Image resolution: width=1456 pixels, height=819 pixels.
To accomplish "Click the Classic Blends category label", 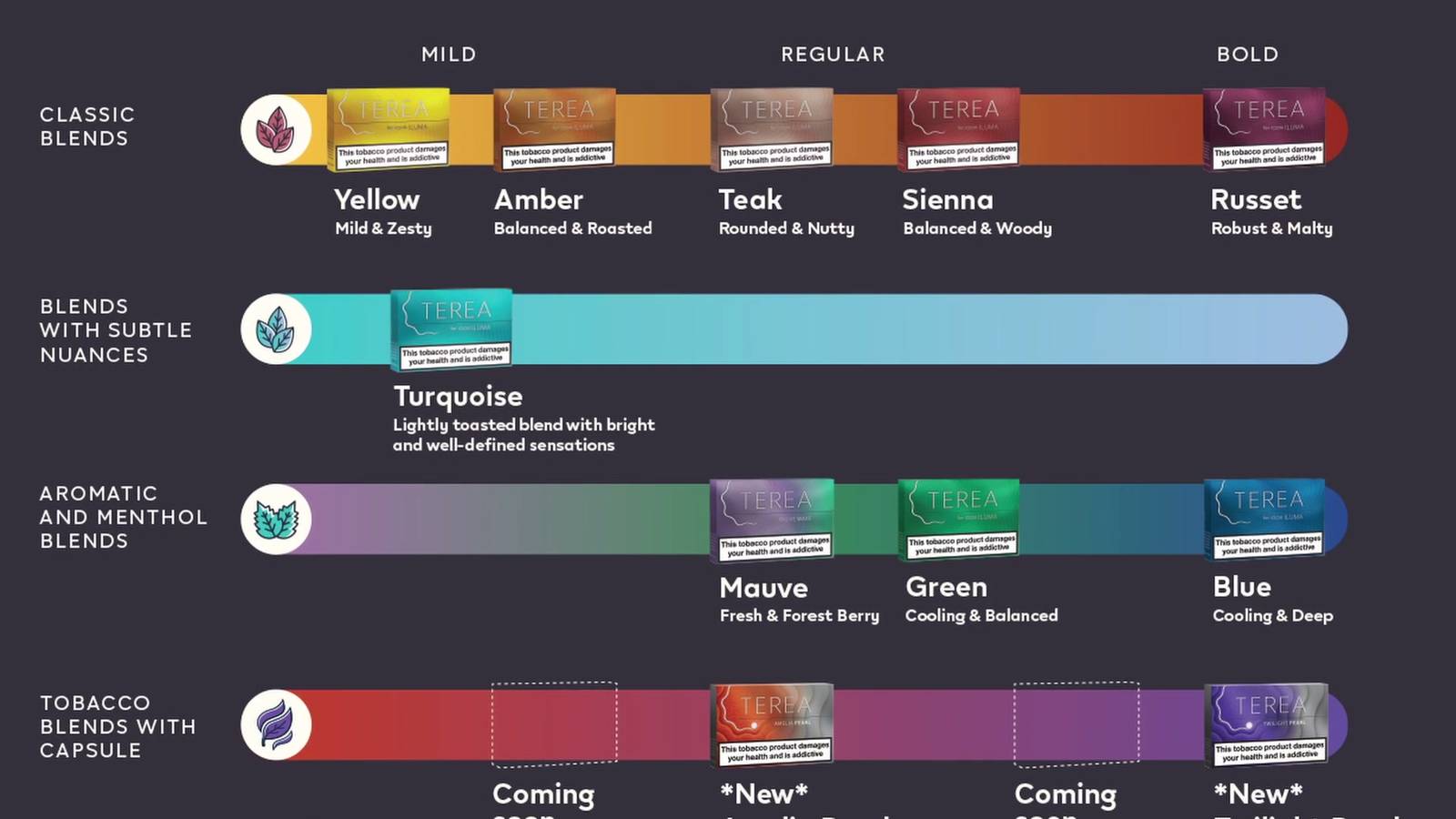I will [x=87, y=126].
